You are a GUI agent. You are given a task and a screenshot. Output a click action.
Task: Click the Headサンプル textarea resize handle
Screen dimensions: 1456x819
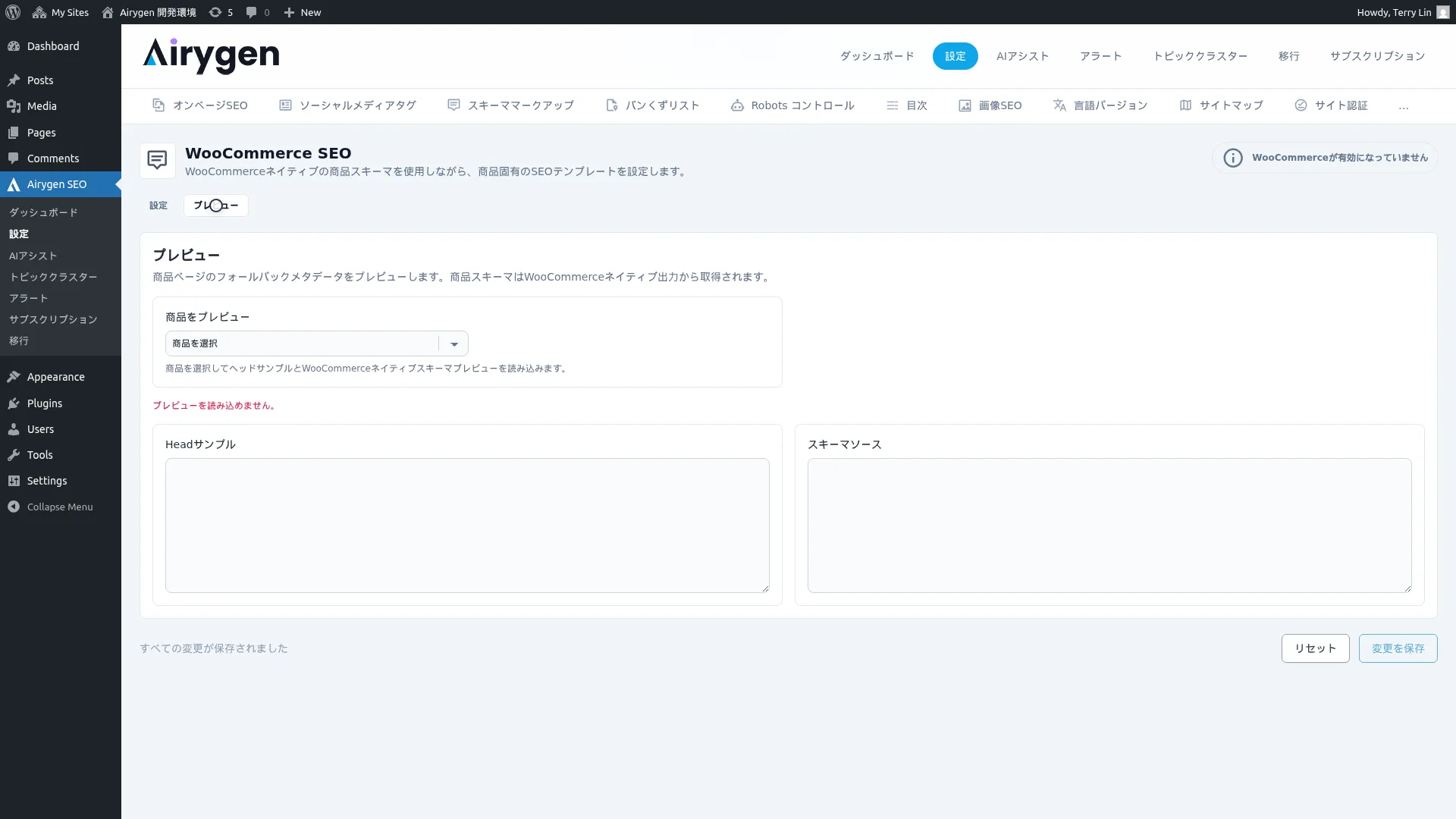tap(764, 588)
